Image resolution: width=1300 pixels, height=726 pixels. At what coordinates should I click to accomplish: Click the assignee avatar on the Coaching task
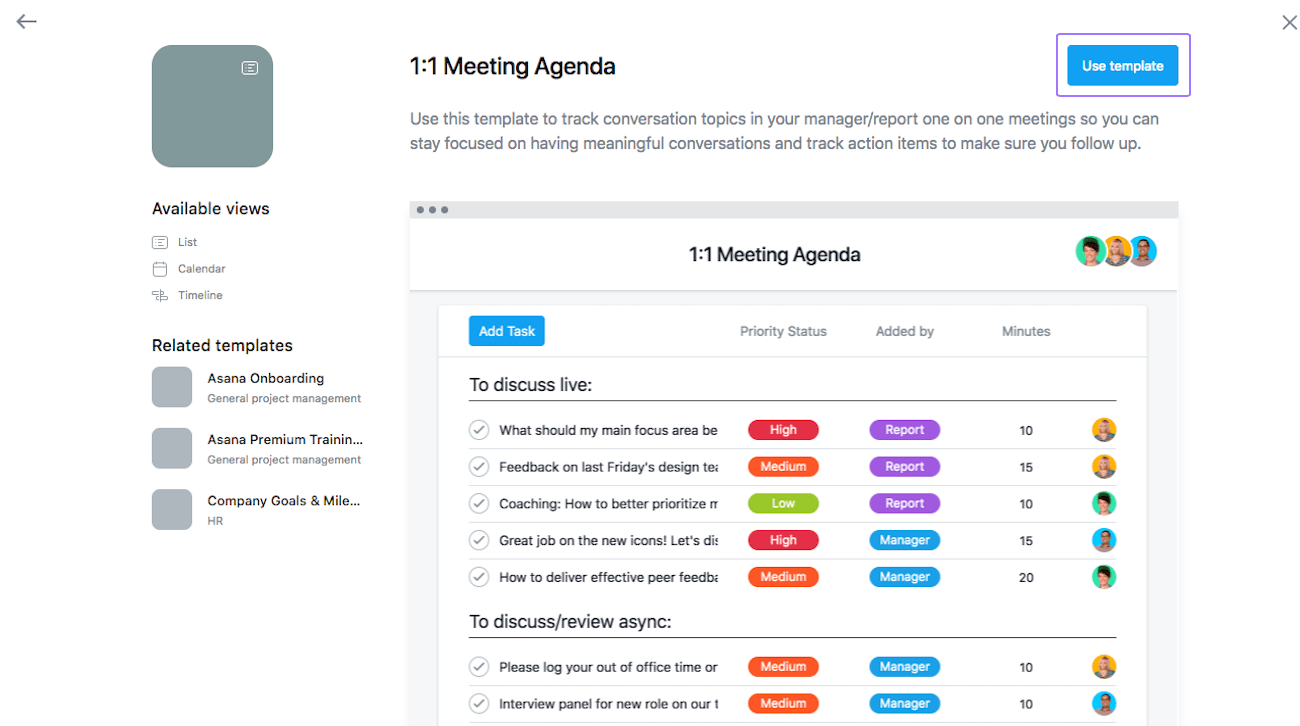pos(1103,503)
